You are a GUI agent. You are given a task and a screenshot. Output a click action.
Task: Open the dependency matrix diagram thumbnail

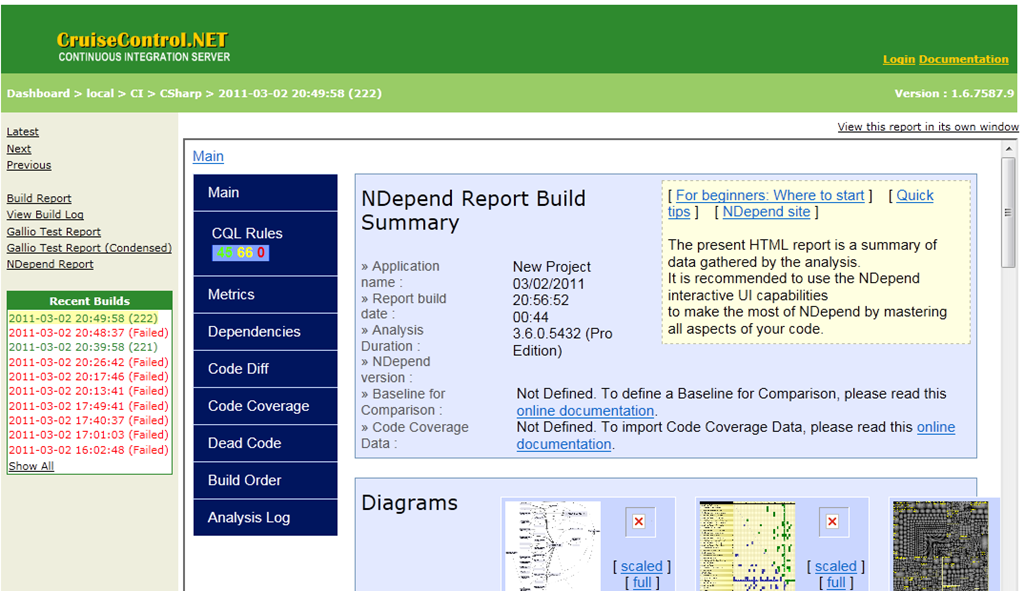[747, 546]
